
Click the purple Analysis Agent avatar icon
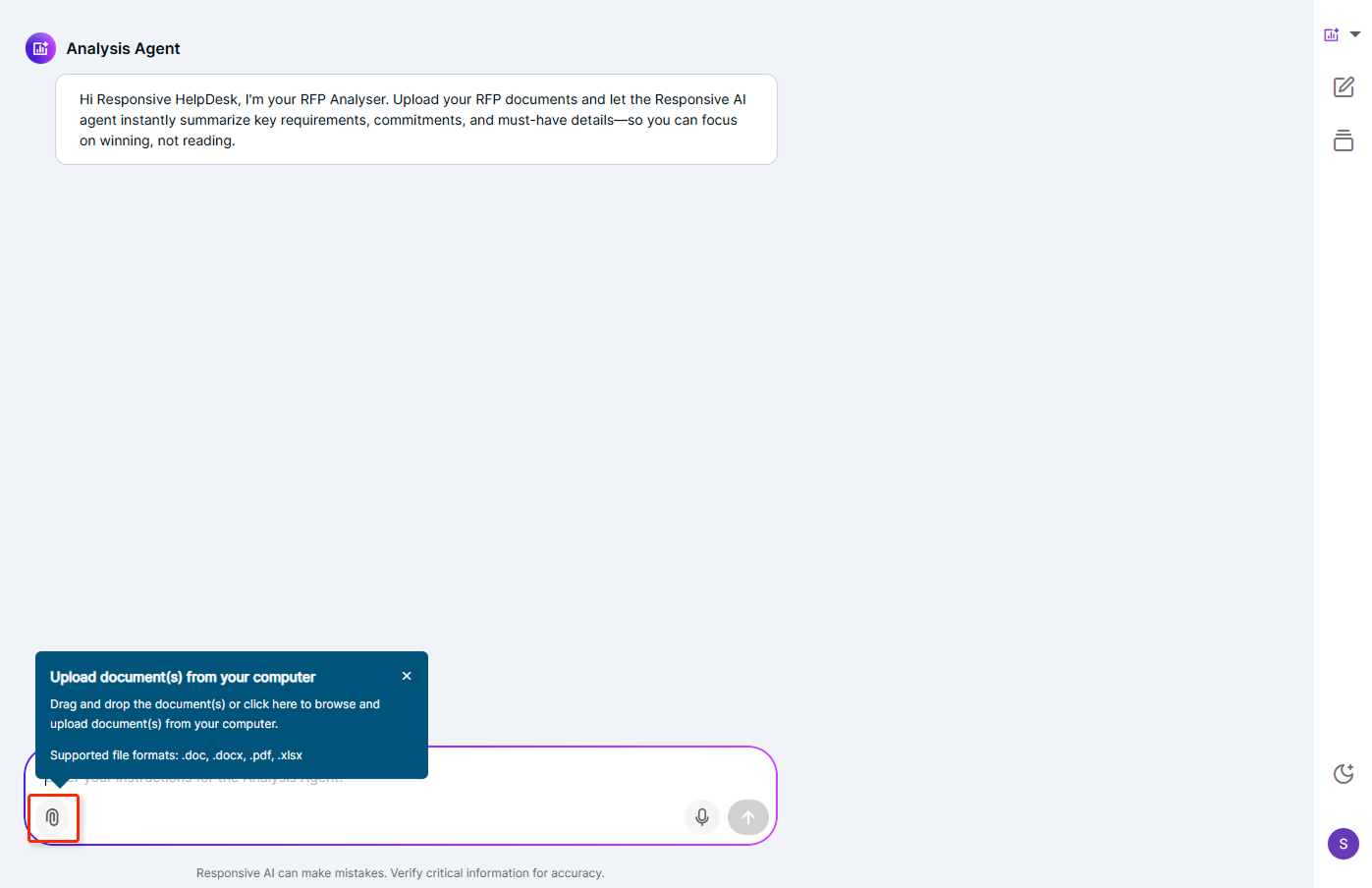click(40, 48)
